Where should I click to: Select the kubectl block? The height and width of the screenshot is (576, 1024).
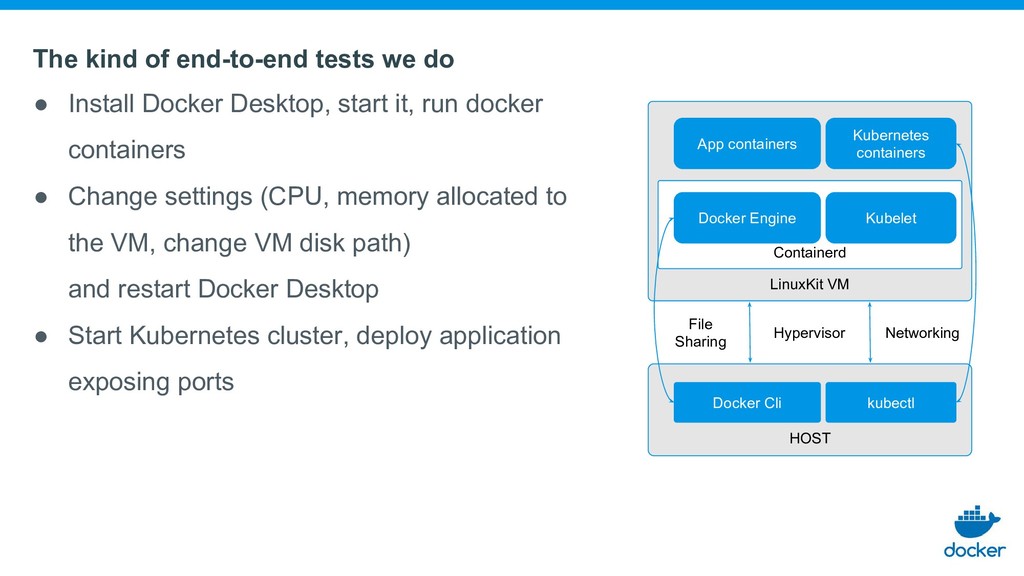click(891, 402)
